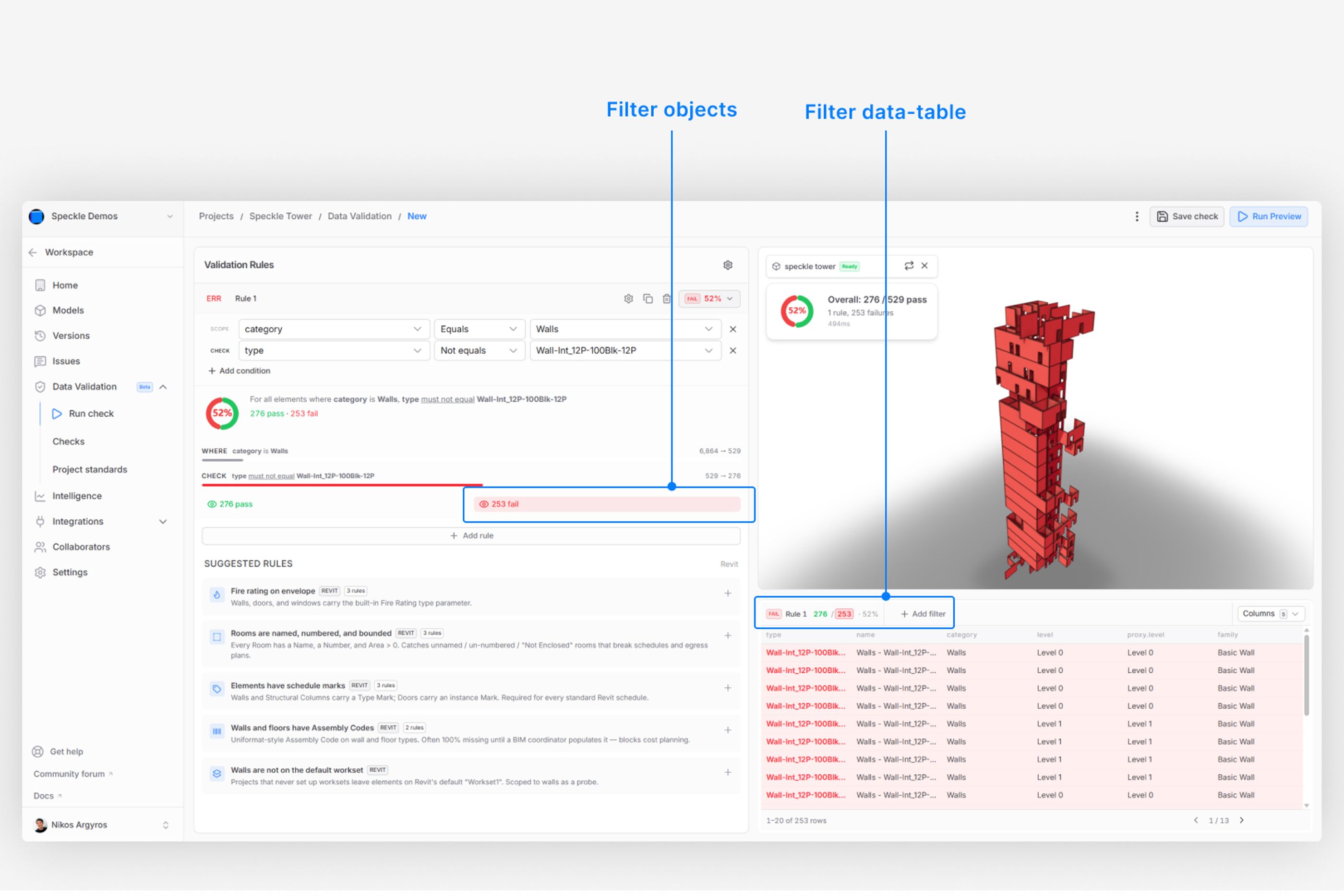Remove the scope condition row with X
This screenshot has height=896, width=1344.
click(x=732, y=329)
